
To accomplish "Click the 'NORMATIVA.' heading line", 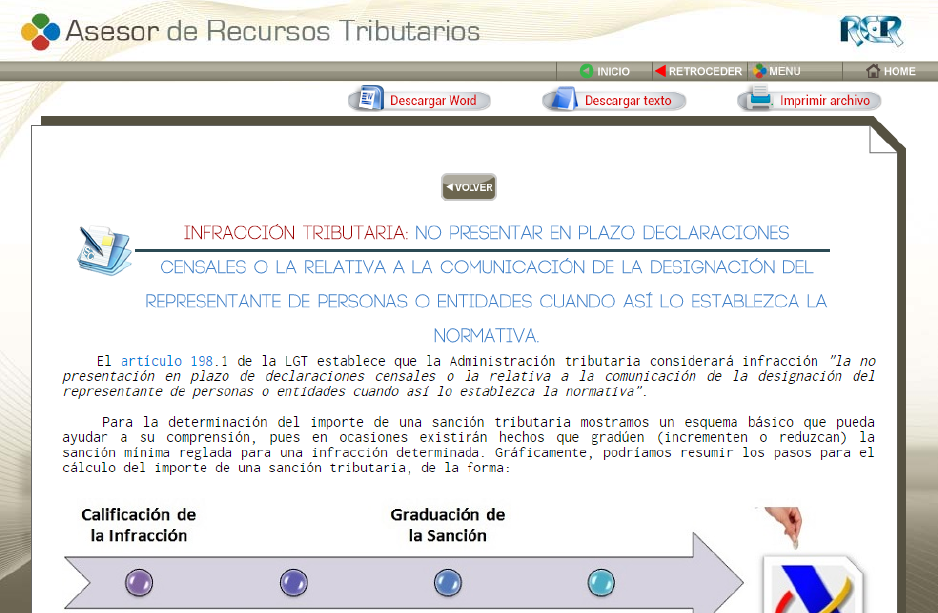I will (x=486, y=336).
